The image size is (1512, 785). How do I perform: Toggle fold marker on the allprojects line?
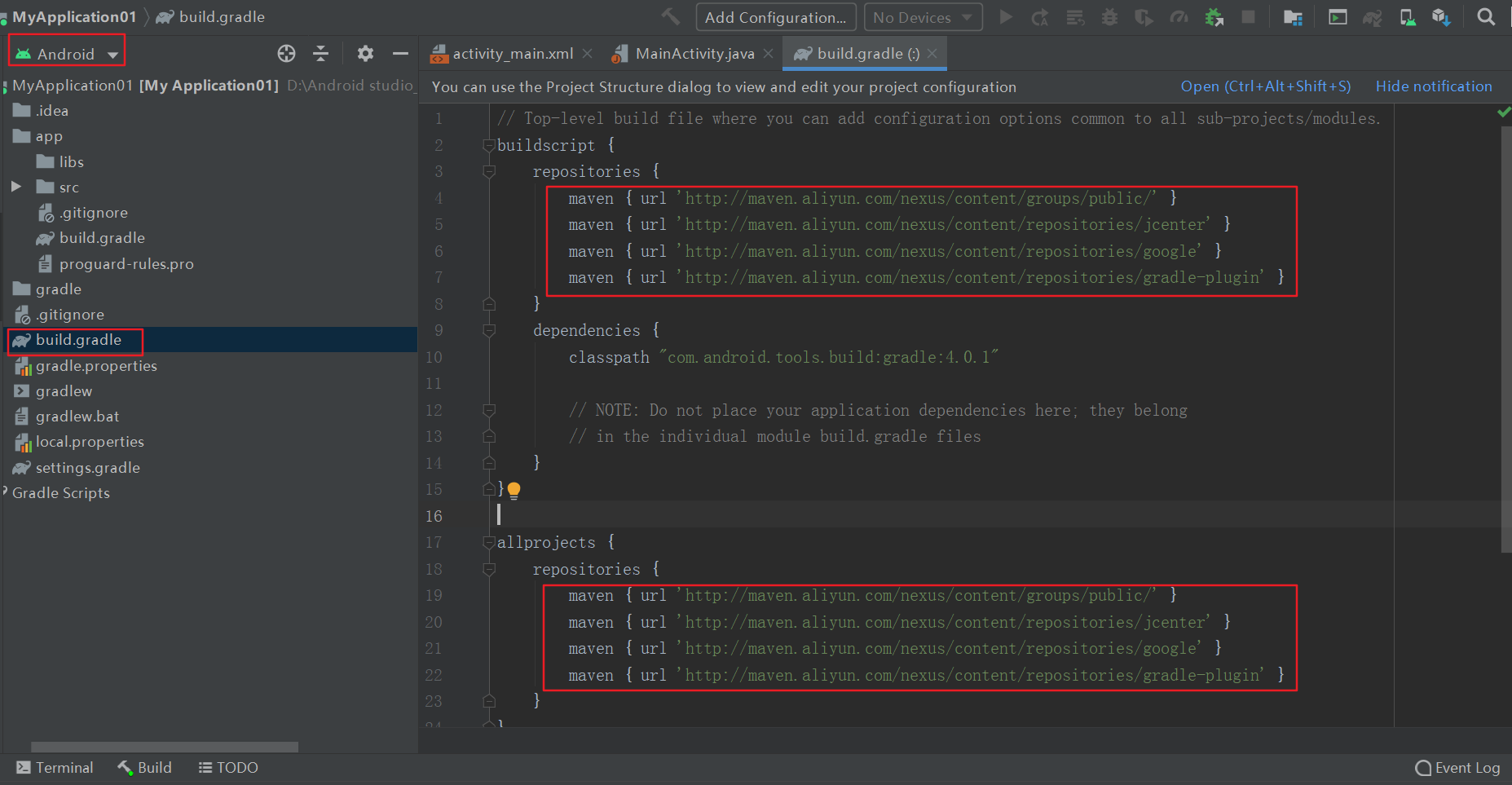[489, 543]
